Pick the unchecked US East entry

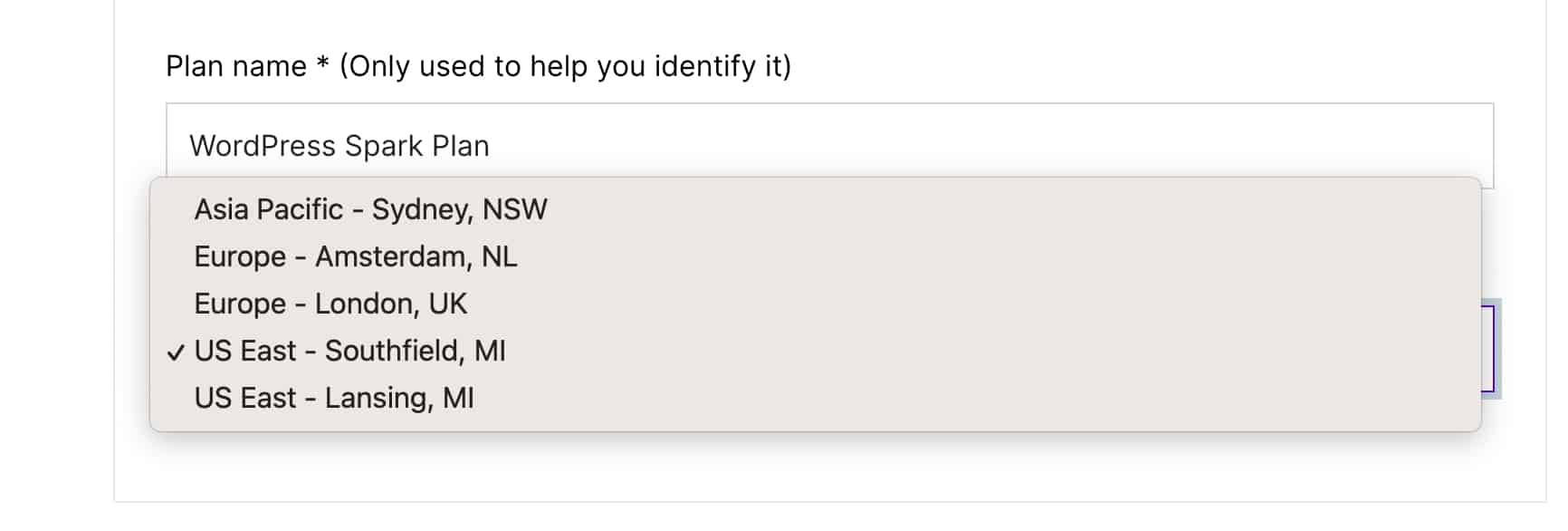pyautogui.click(x=334, y=398)
